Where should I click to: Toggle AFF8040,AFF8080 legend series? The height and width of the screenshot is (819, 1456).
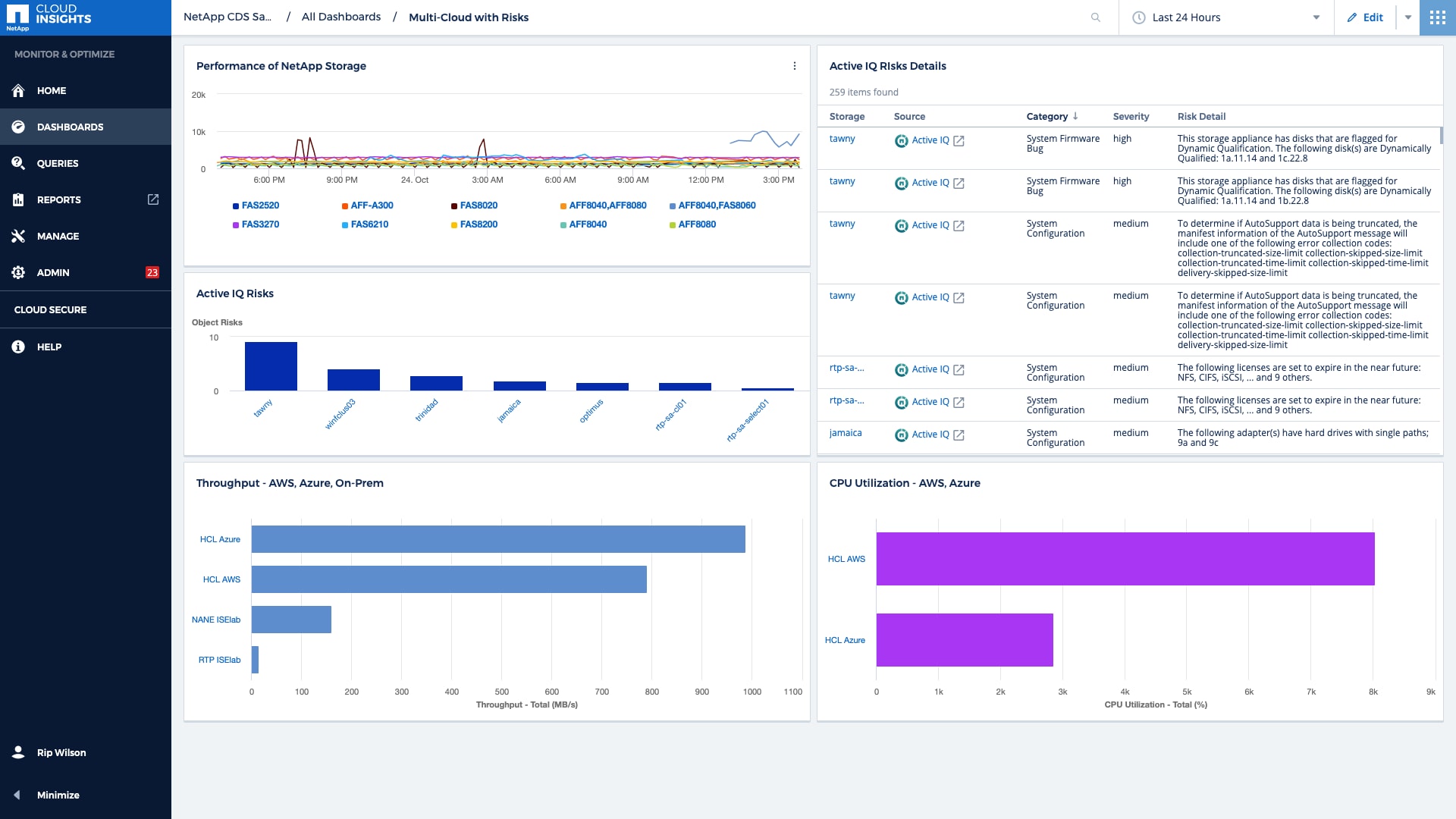pyautogui.click(x=604, y=206)
